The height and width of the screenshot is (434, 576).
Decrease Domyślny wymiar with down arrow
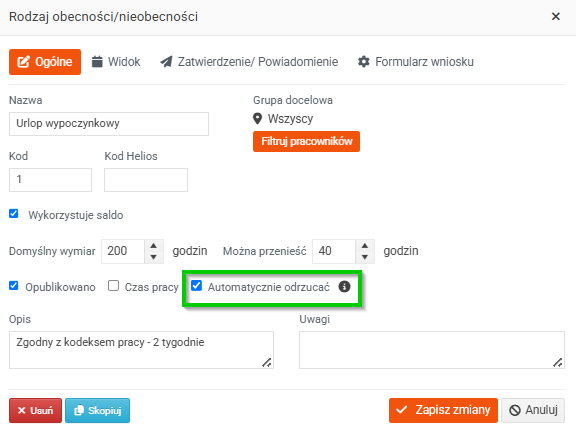tap(154, 257)
